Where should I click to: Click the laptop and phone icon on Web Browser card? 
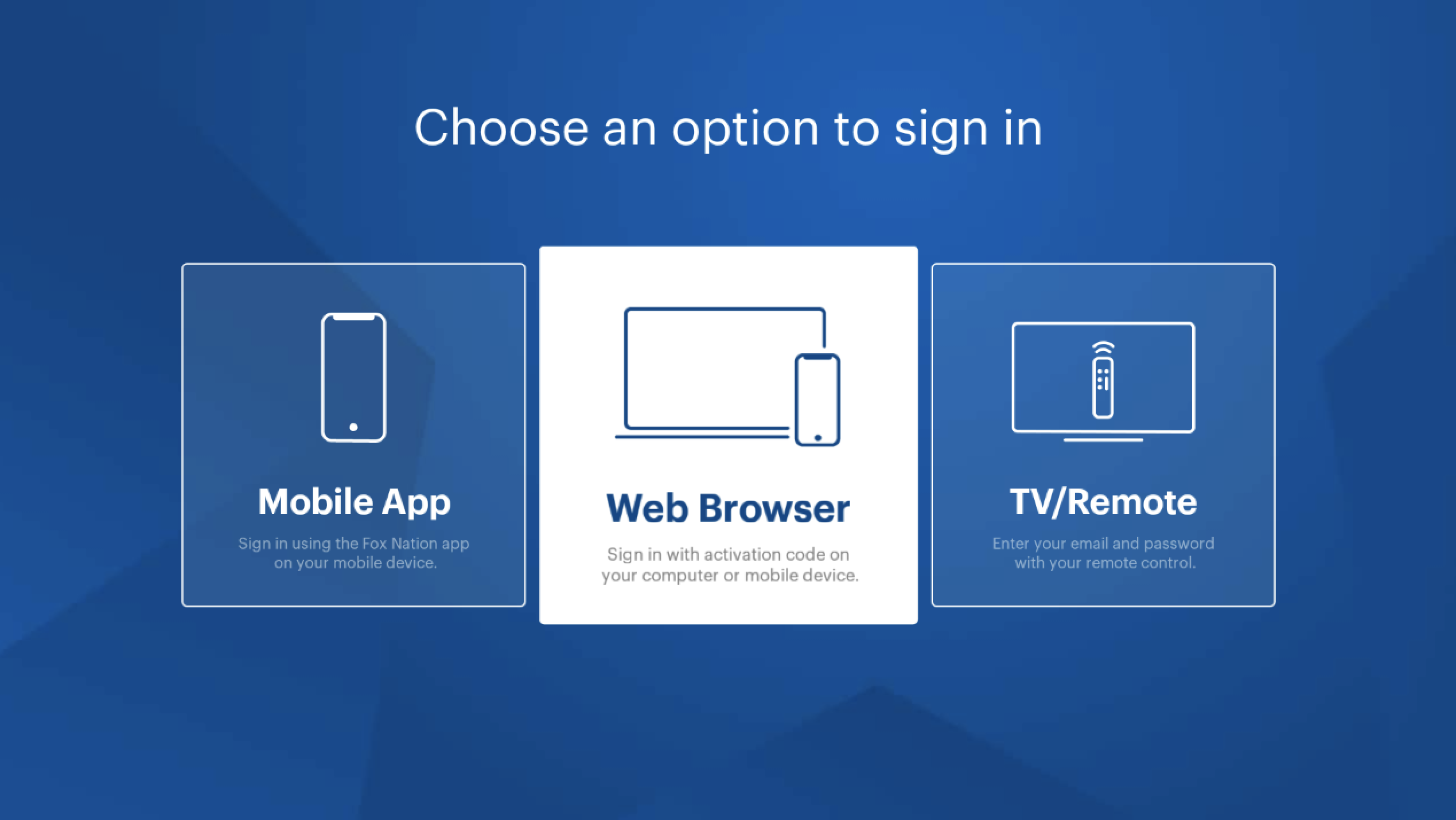[727, 375]
